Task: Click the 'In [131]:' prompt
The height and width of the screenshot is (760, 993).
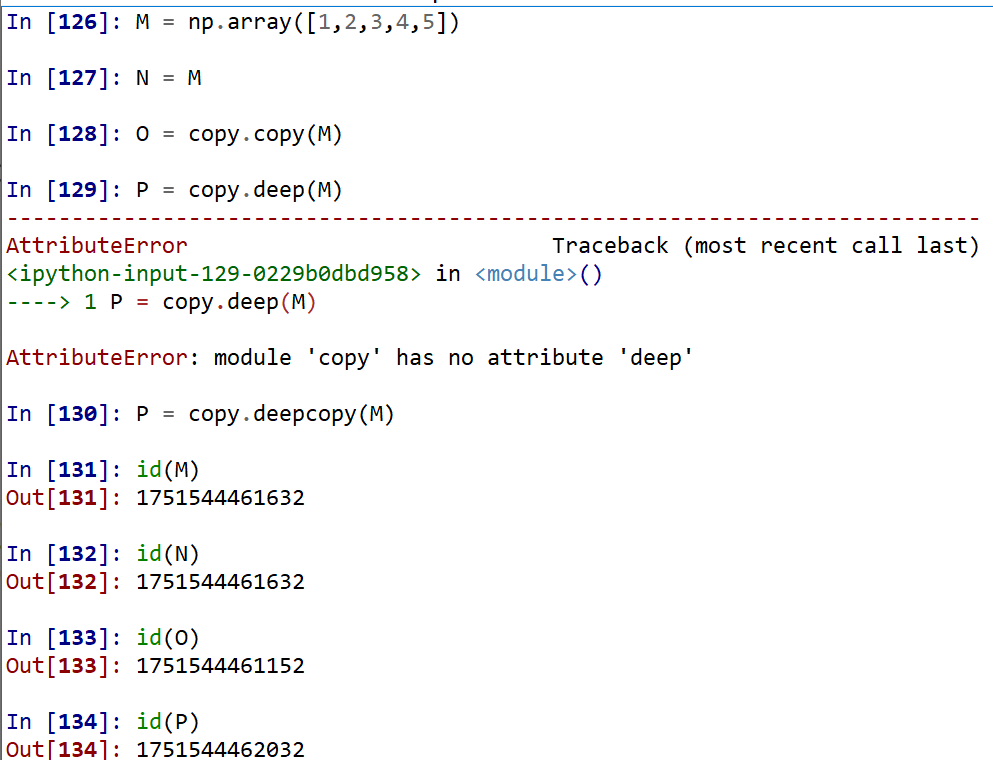Action: pyautogui.click(x=63, y=471)
